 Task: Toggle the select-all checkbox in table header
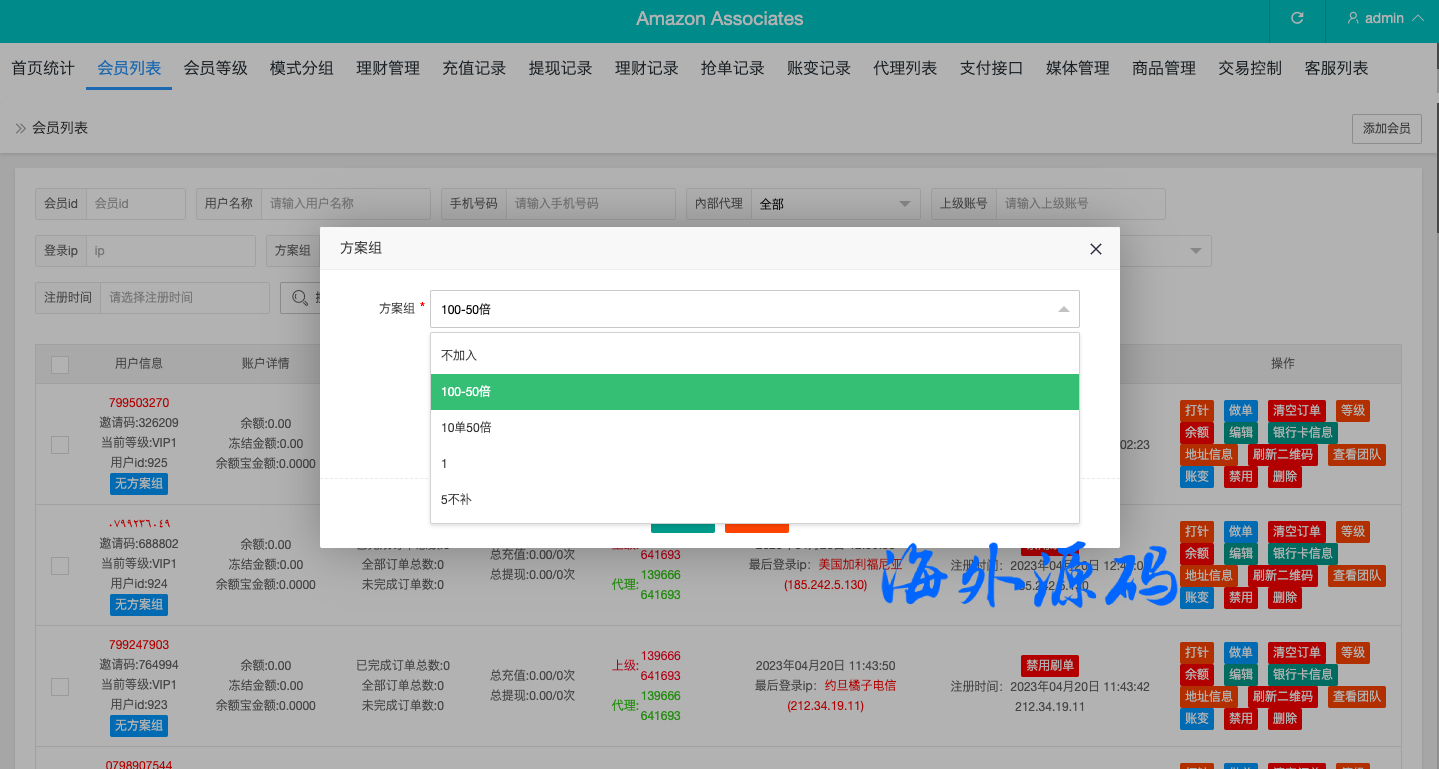coord(60,364)
